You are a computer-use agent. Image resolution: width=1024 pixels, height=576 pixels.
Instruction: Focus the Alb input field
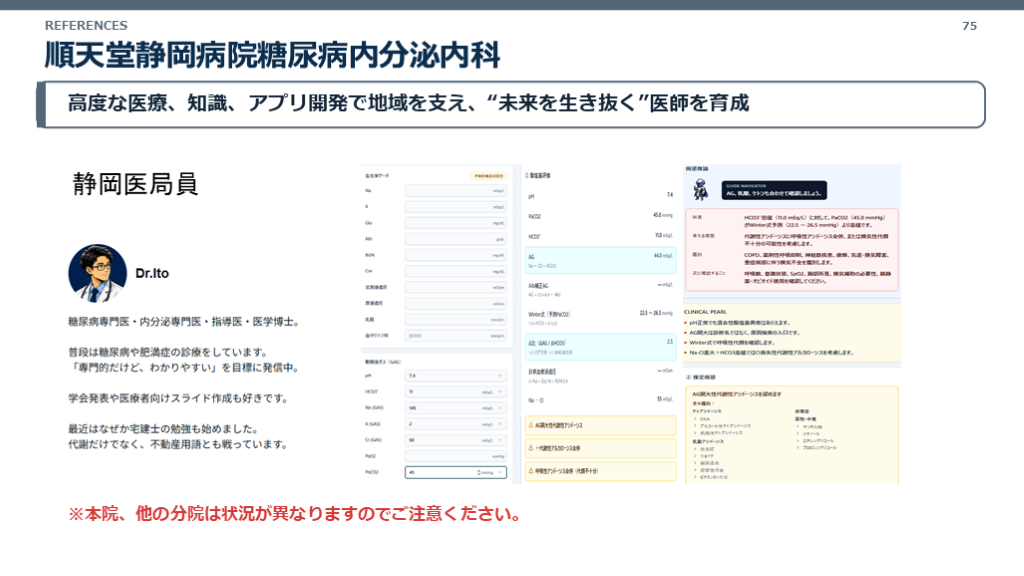click(456, 239)
